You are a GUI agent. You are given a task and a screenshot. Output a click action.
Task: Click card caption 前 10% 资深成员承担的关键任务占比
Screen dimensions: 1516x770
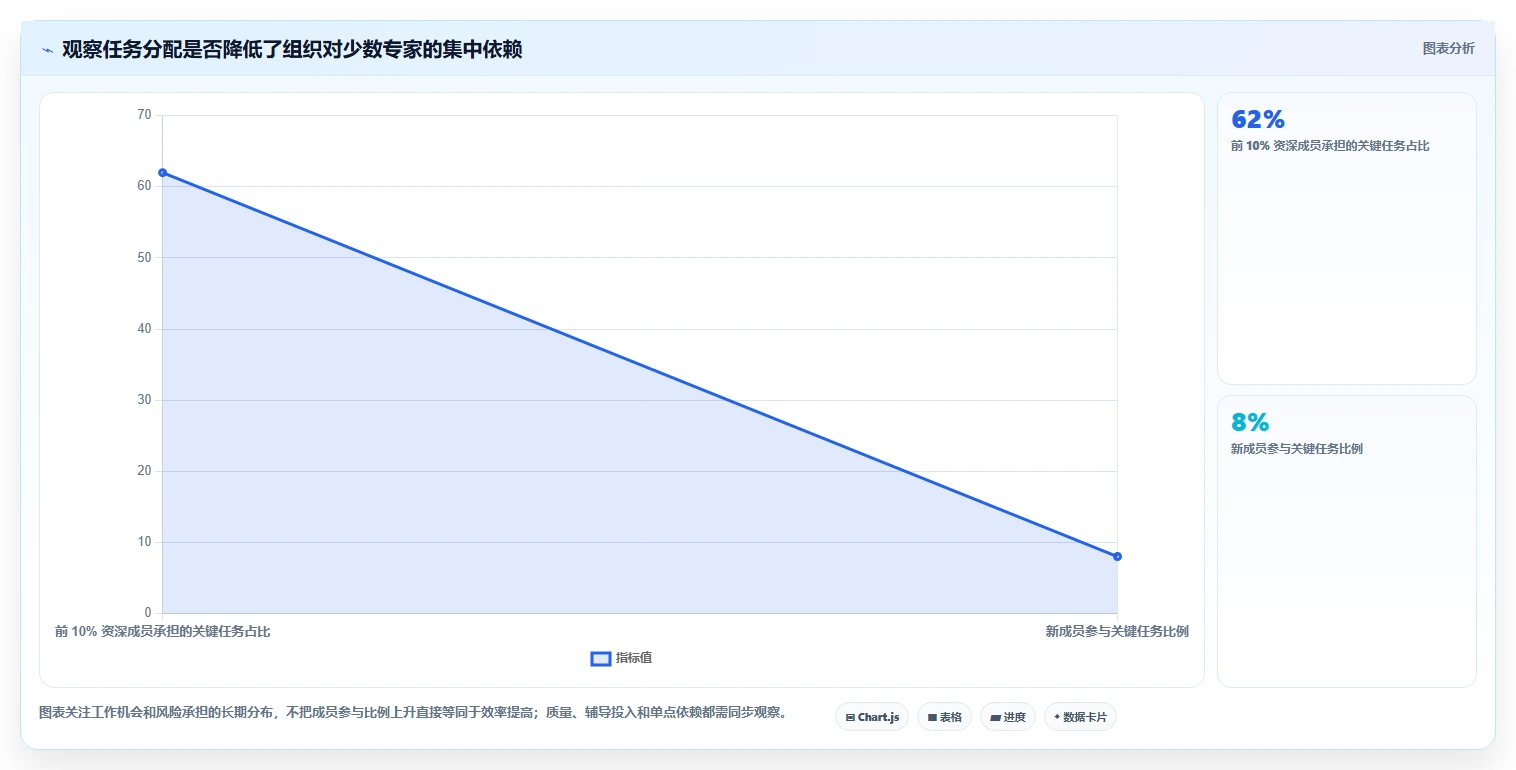click(x=1330, y=146)
